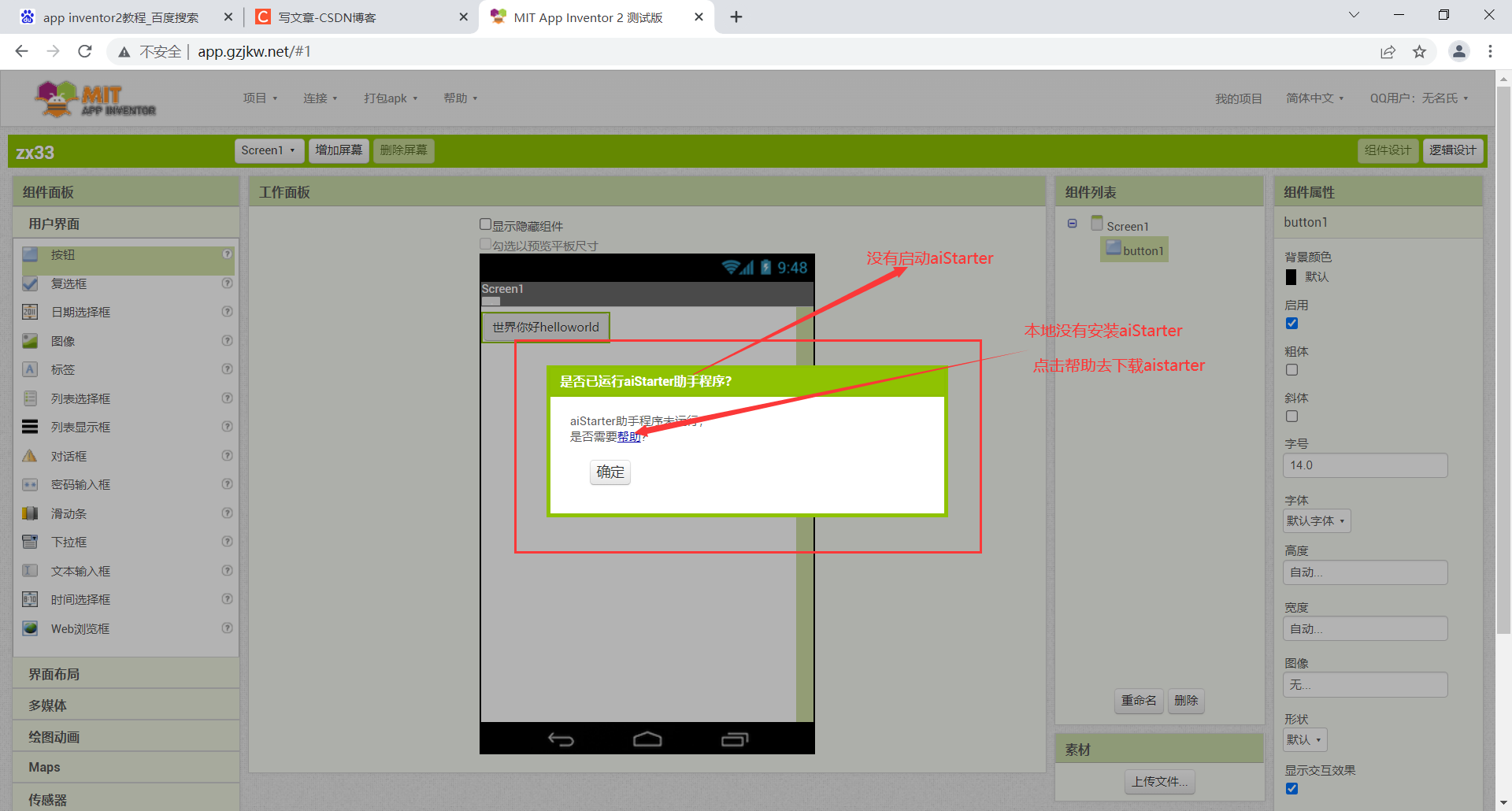The height and width of the screenshot is (811, 1512).
Task: Open the 默认字体 font dropdown
Action: point(1316,520)
